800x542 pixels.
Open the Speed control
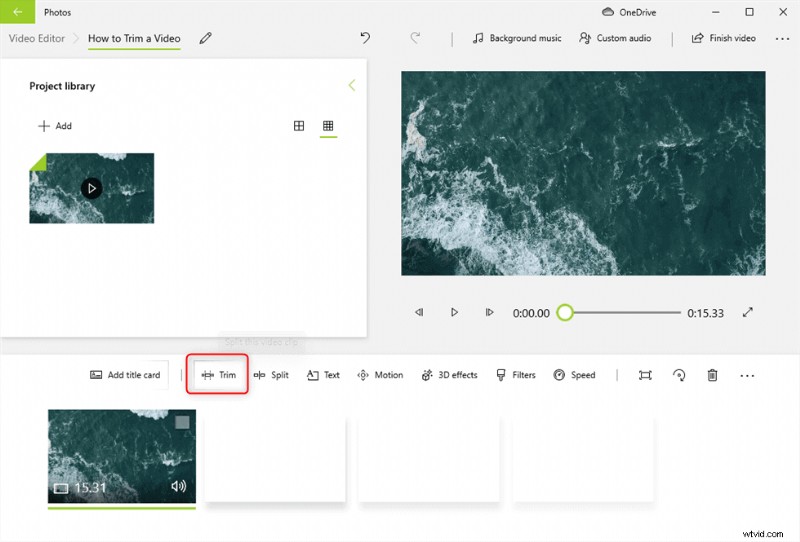[574, 375]
